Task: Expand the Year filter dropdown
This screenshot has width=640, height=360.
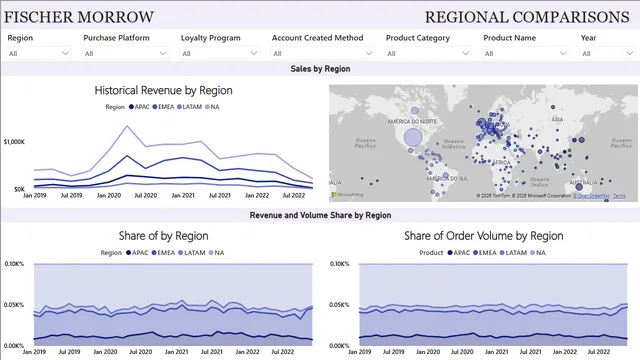Action: [x=607, y=53]
